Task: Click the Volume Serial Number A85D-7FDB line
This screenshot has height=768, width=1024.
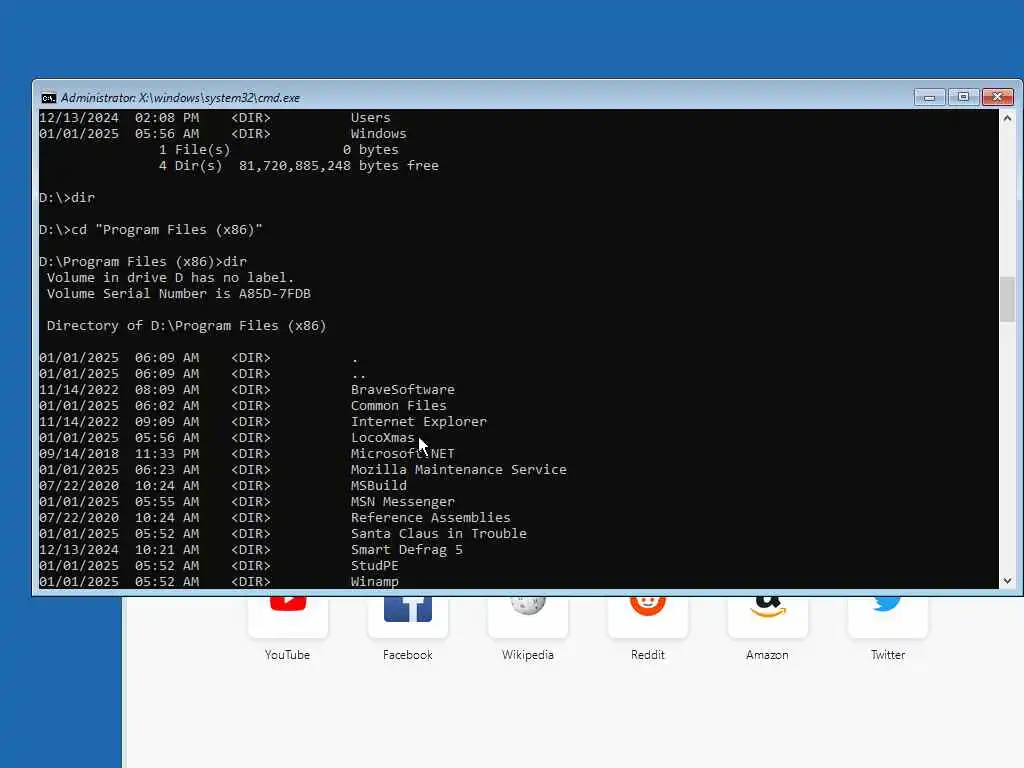Action: tap(178, 294)
